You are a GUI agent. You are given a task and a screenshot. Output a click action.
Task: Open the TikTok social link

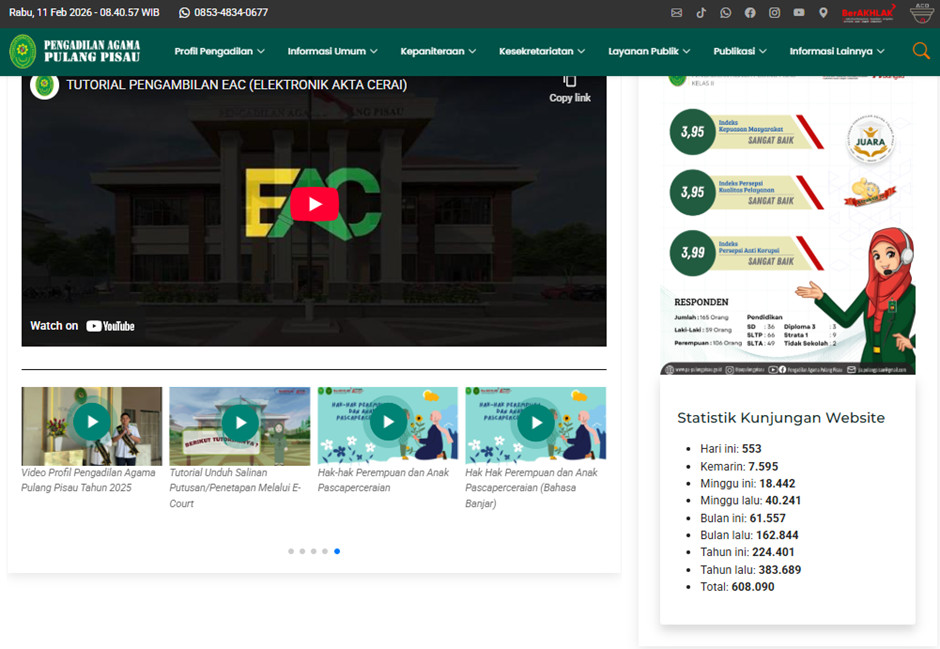click(x=701, y=13)
